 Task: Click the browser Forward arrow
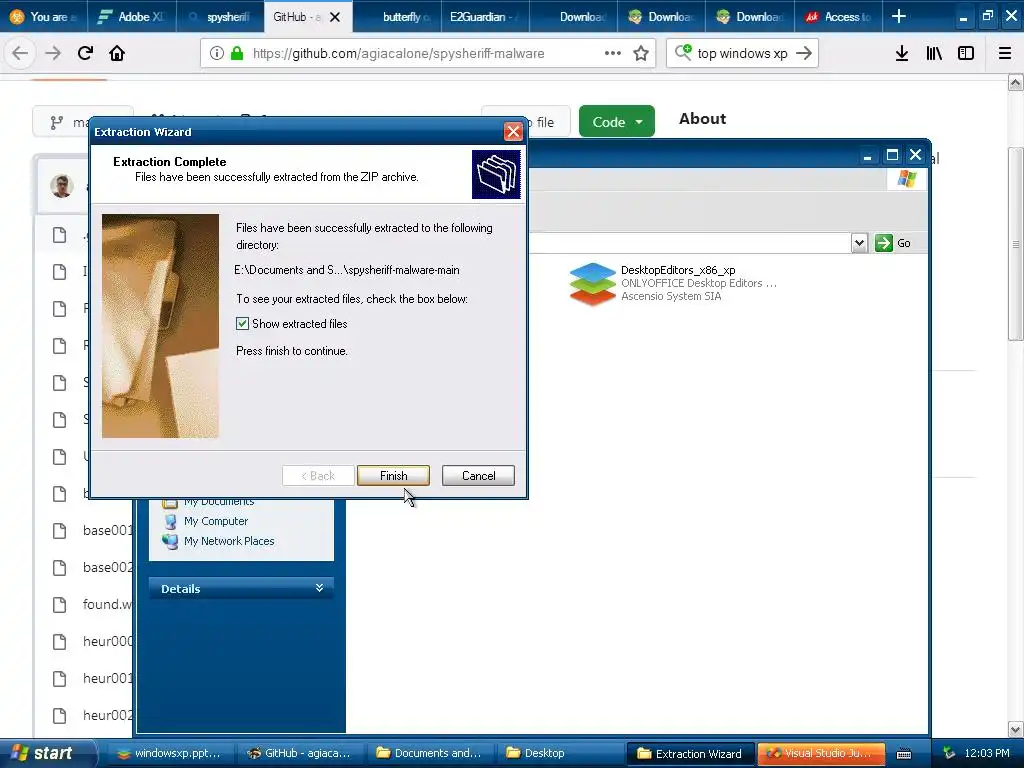(53, 53)
